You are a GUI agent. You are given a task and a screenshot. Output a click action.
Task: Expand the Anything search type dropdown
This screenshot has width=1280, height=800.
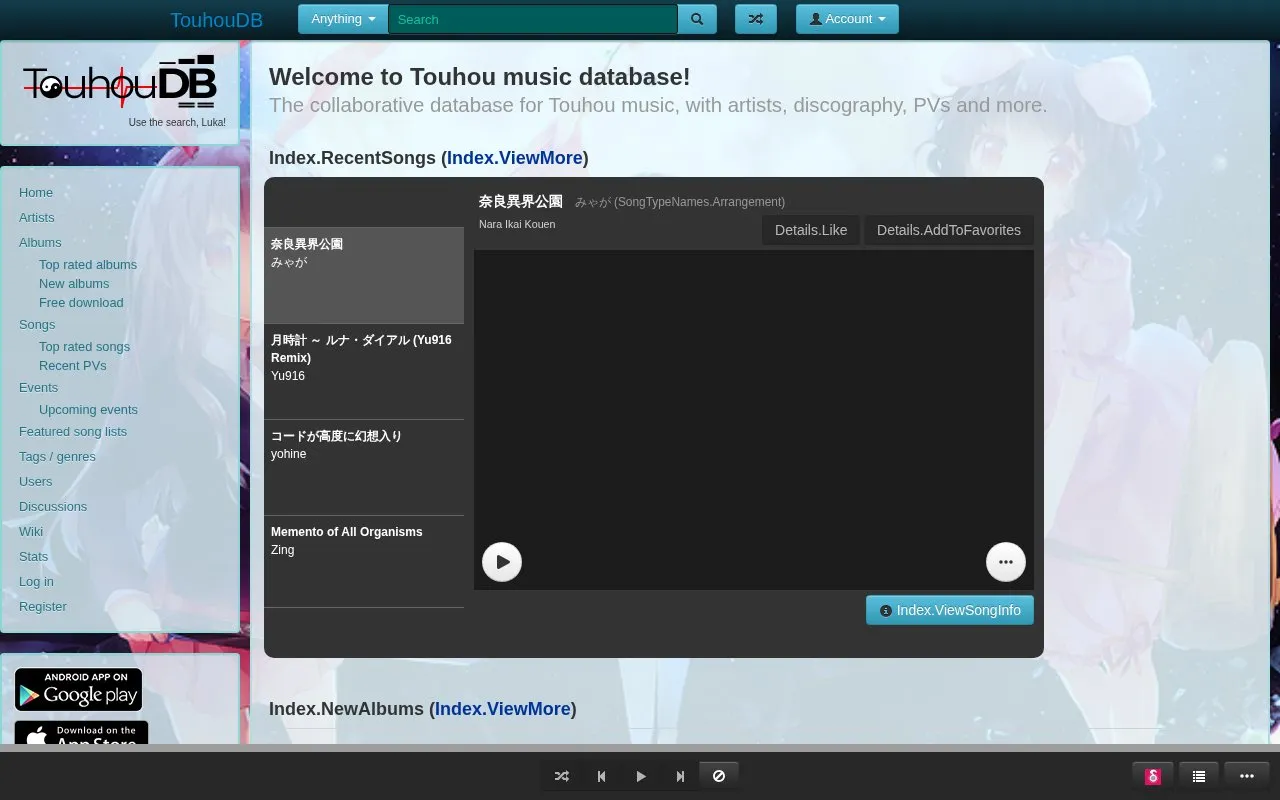click(343, 19)
